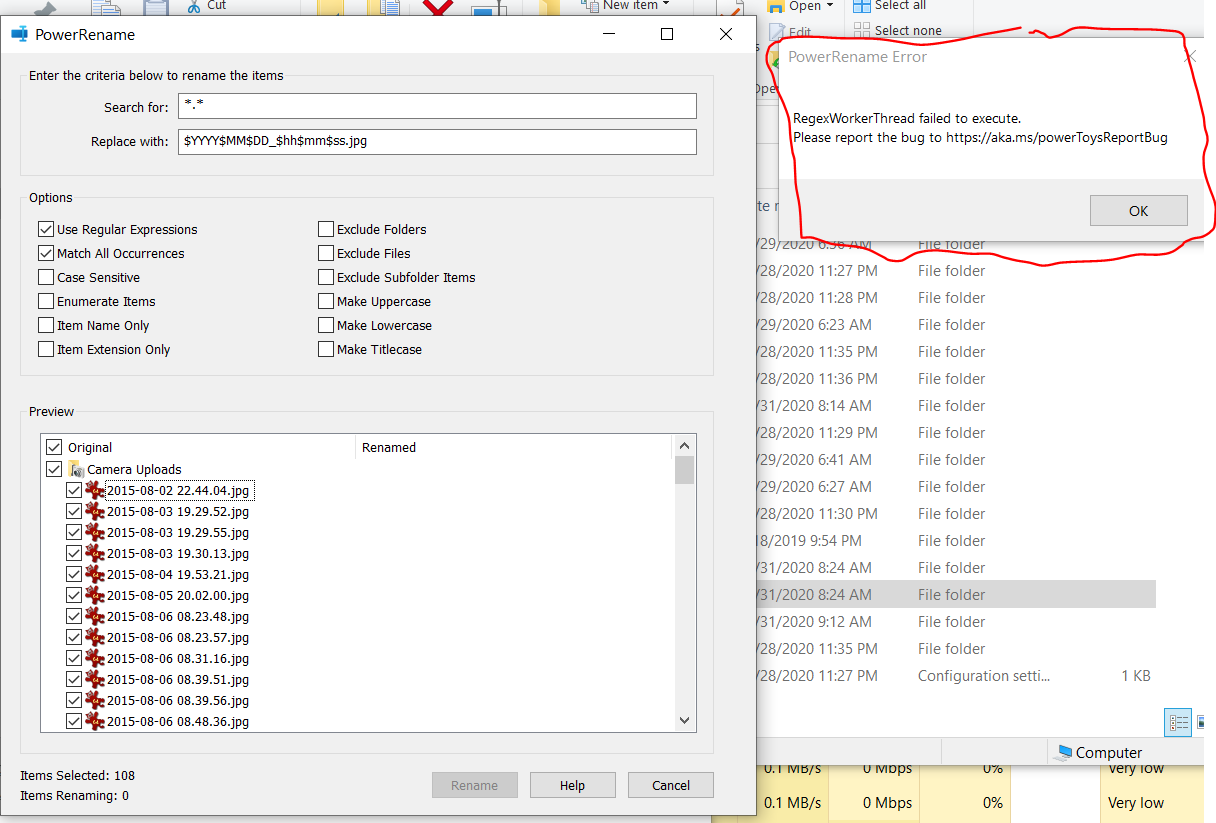Switch to details view in the status bar
The width and height of the screenshot is (1216, 823).
pos(1177,722)
